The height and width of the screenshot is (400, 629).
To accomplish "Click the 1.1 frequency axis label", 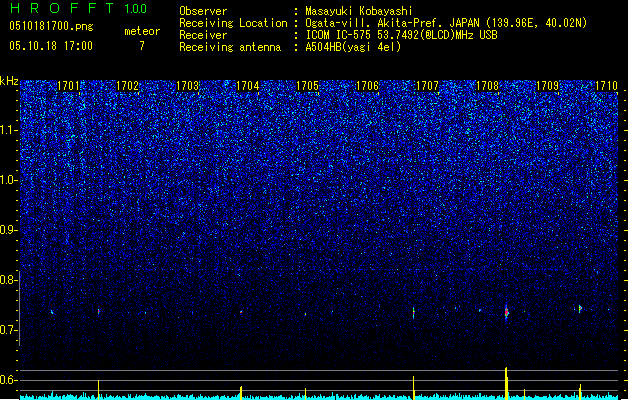I will [x=9, y=130].
